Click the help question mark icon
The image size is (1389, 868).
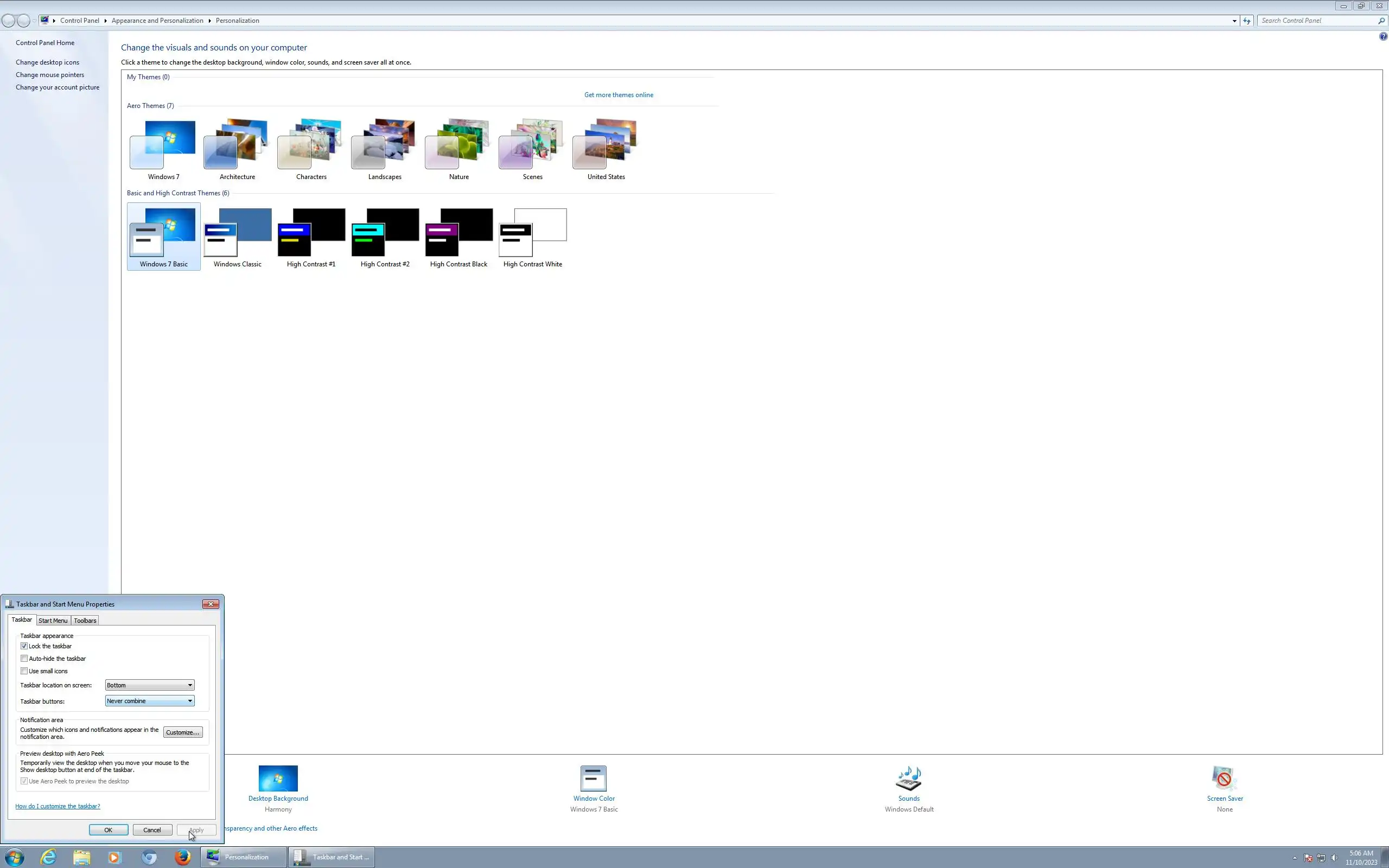[1382, 36]
